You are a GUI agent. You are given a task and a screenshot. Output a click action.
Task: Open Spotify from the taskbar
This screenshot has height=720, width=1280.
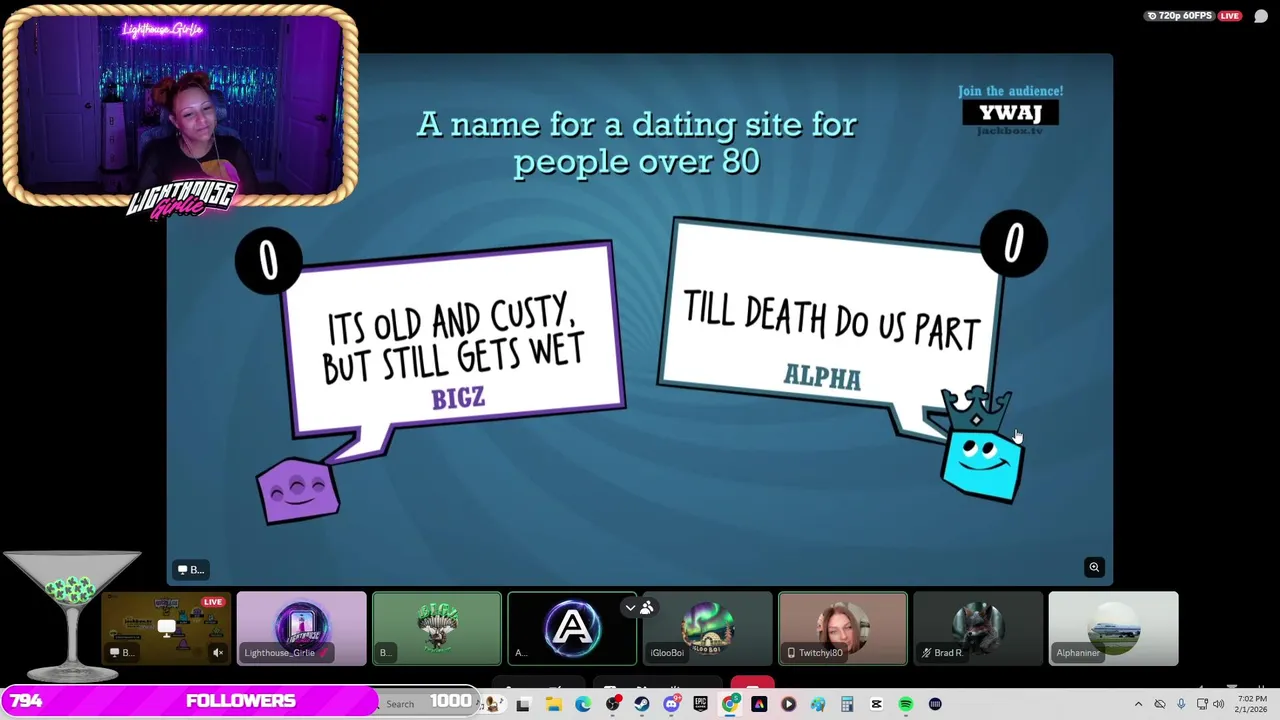tap(905, 704)
